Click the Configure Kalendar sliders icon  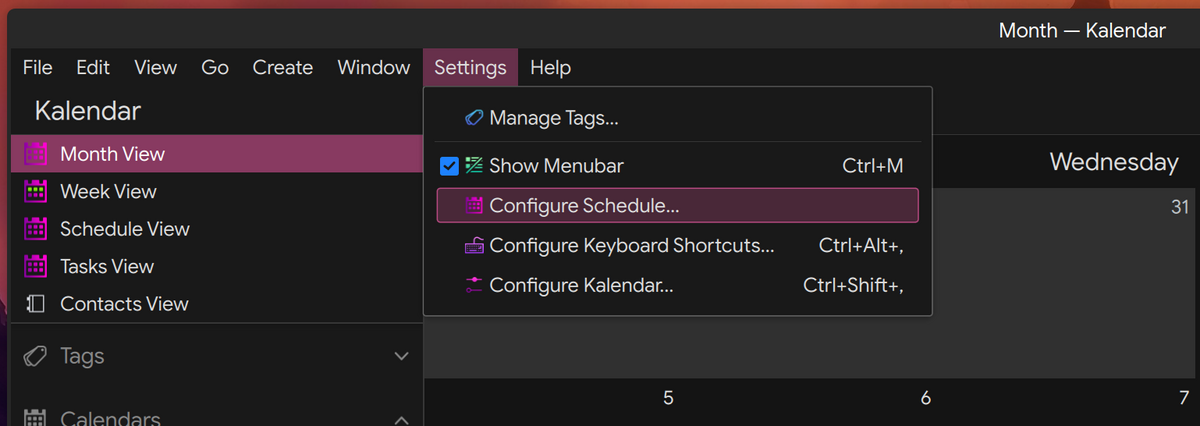click(x=474, y=285)
